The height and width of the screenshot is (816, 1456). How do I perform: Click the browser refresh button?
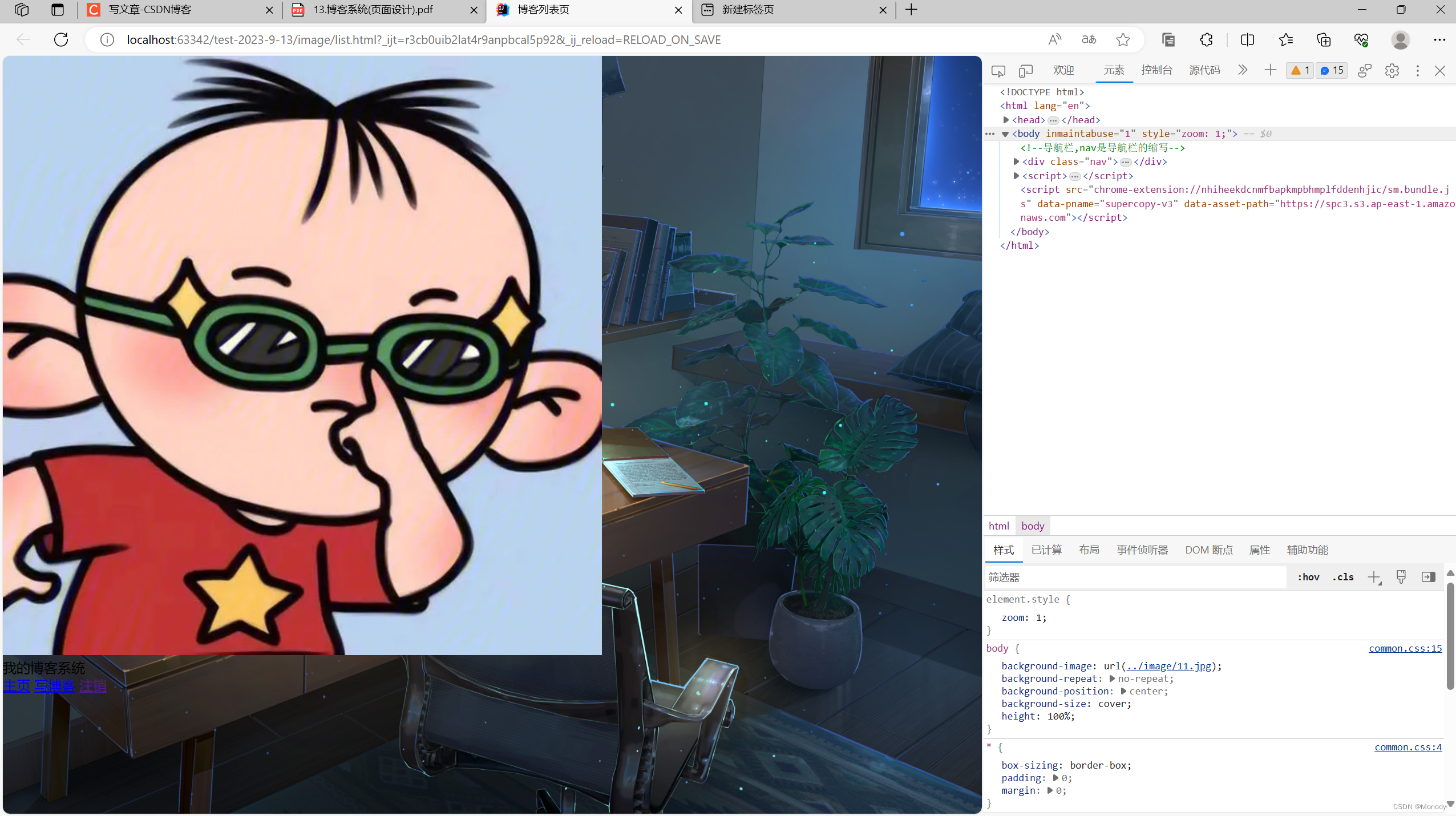tap(61, 39)
